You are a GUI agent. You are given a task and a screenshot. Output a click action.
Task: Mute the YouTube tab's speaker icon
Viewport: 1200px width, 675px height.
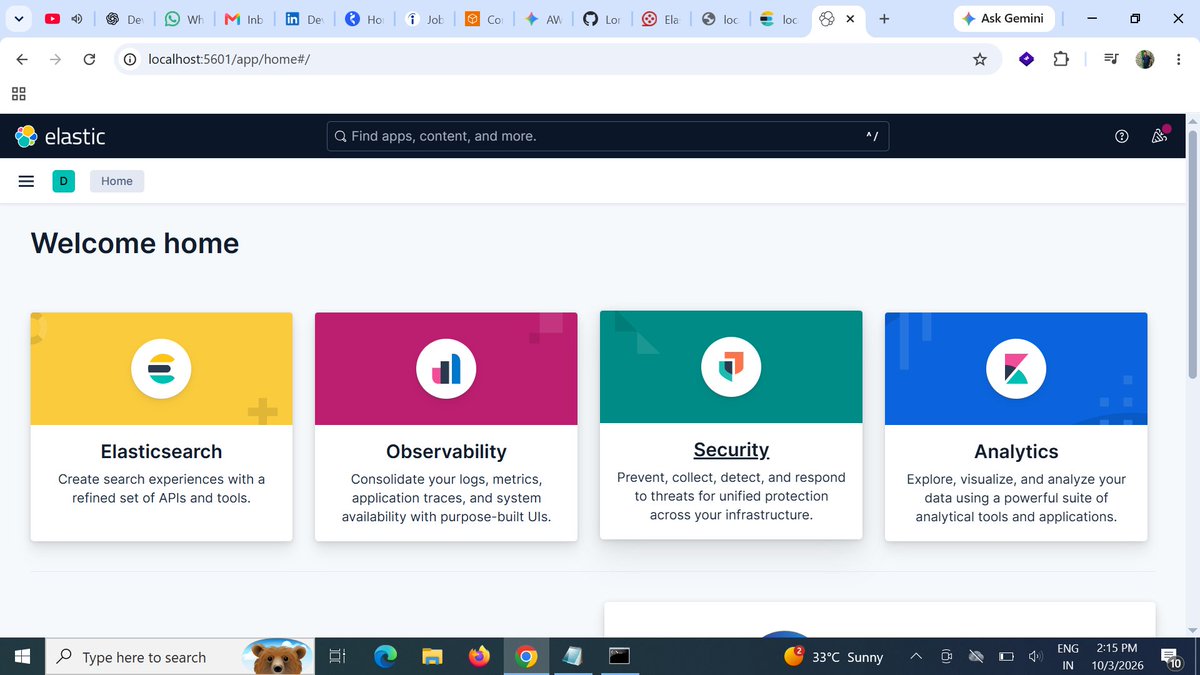click(x=77, y=19)
